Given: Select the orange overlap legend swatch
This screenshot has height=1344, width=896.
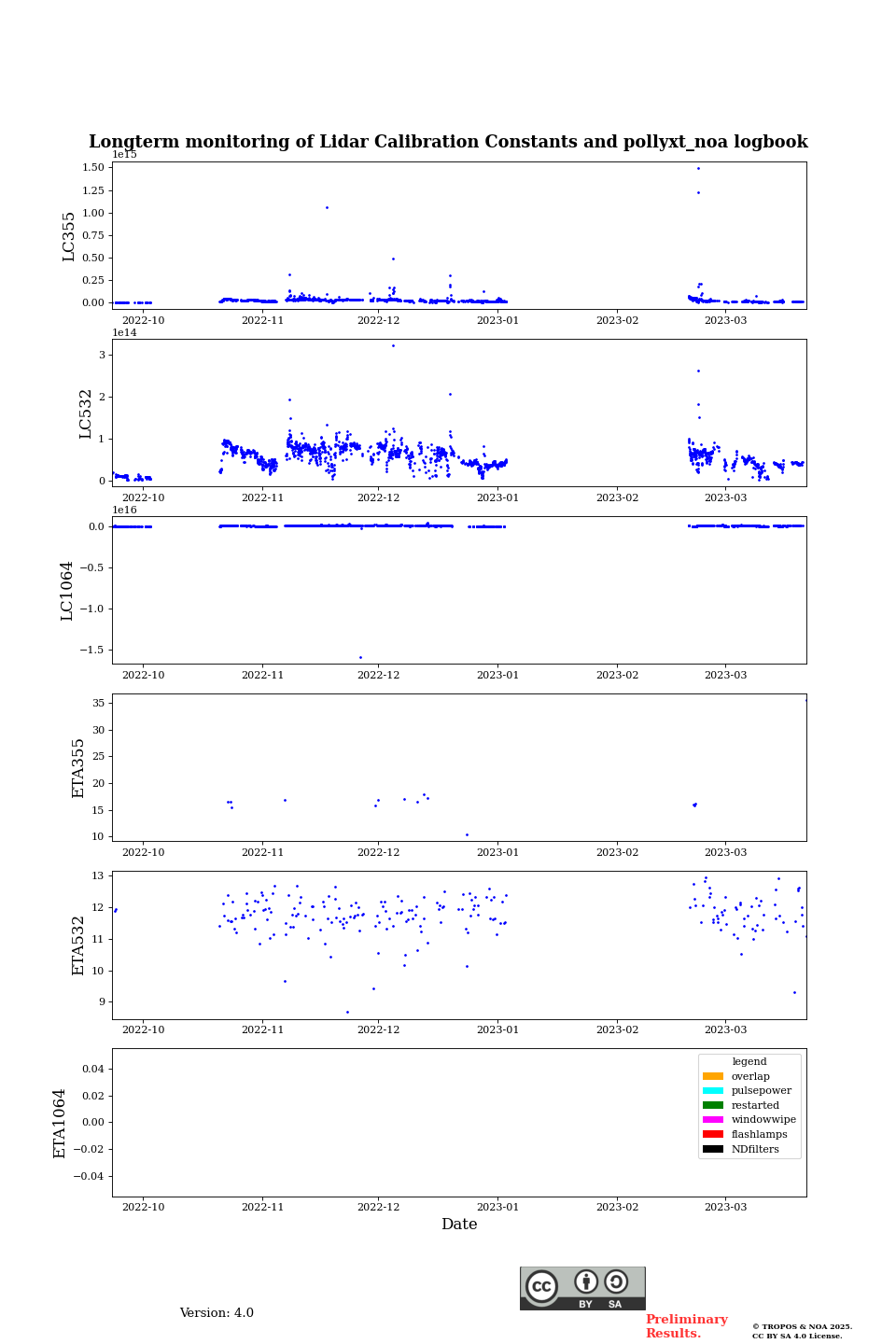Looking at the screenshot, I should click(x=712, y=1076).
